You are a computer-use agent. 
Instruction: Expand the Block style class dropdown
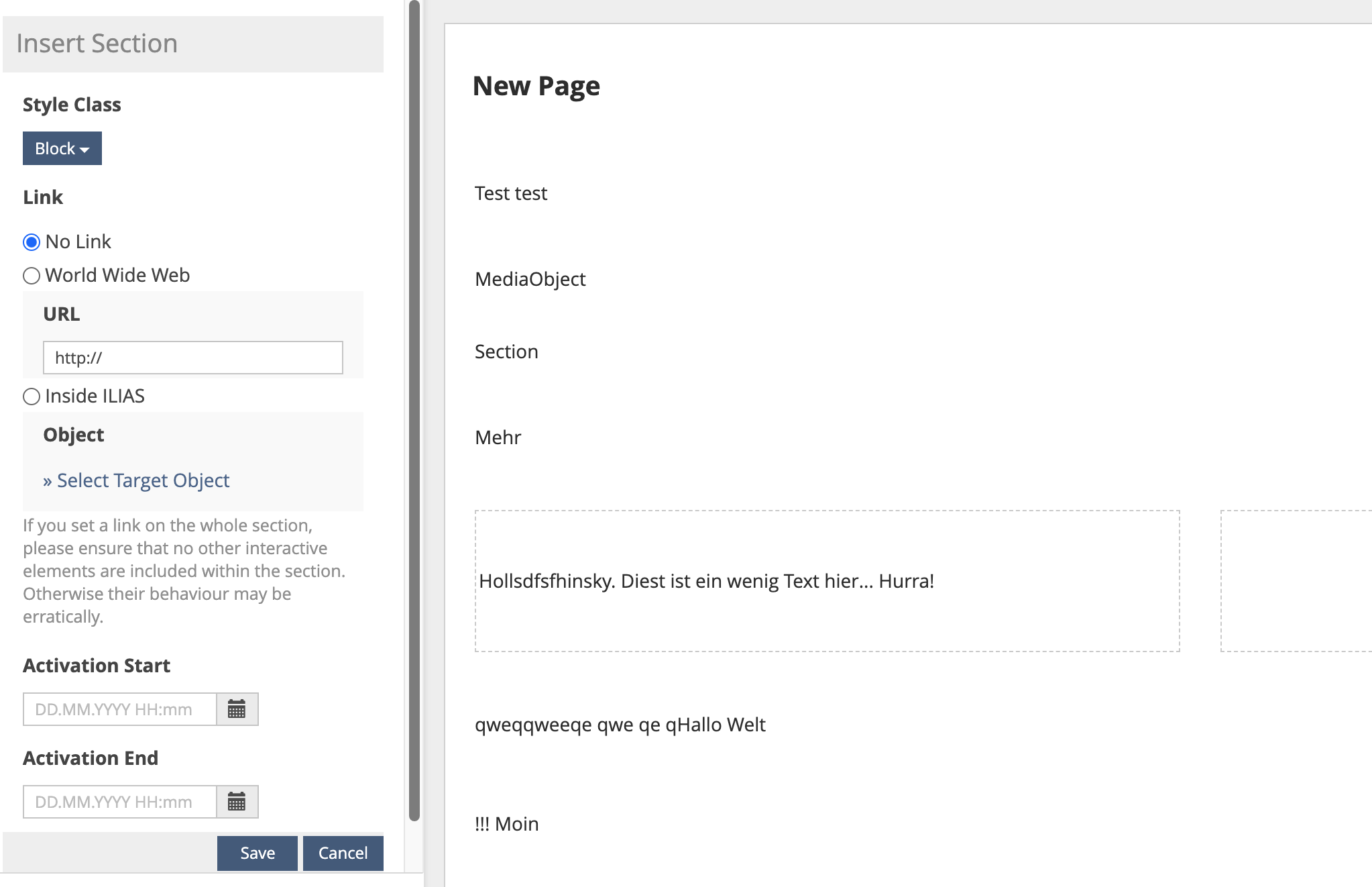tap(62, 148)
